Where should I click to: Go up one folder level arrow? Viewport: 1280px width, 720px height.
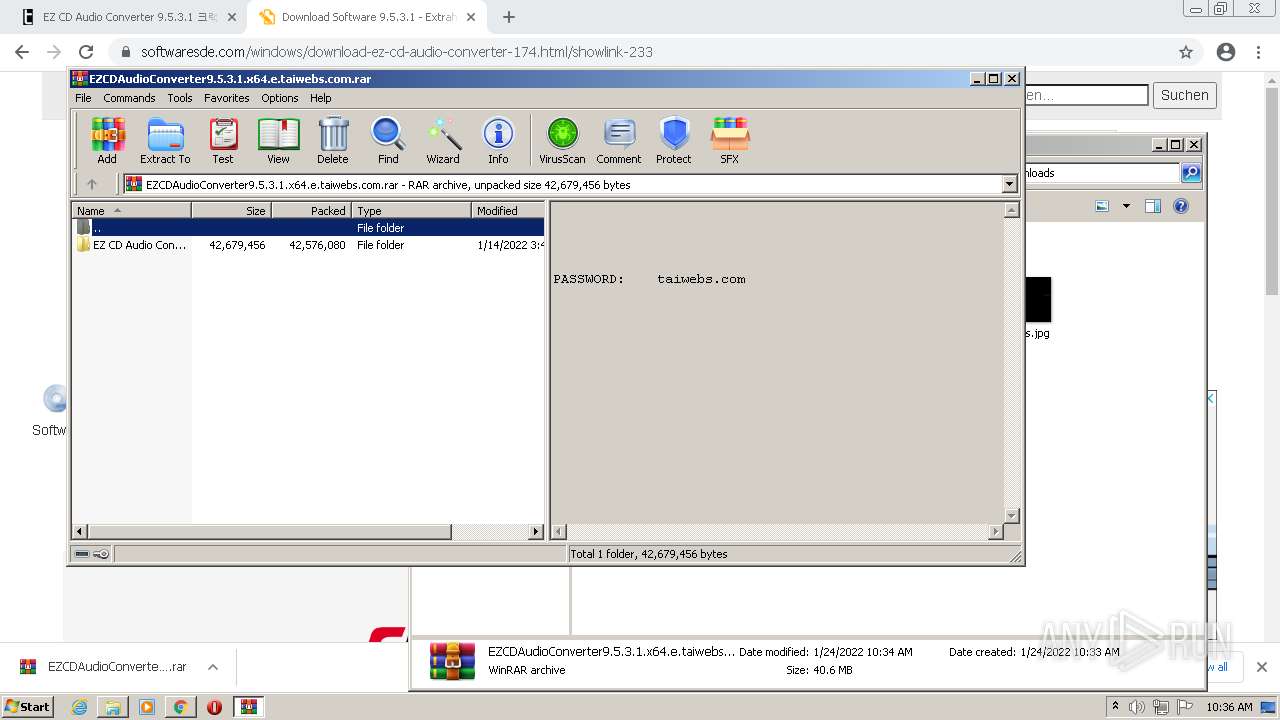pos(92,184)
